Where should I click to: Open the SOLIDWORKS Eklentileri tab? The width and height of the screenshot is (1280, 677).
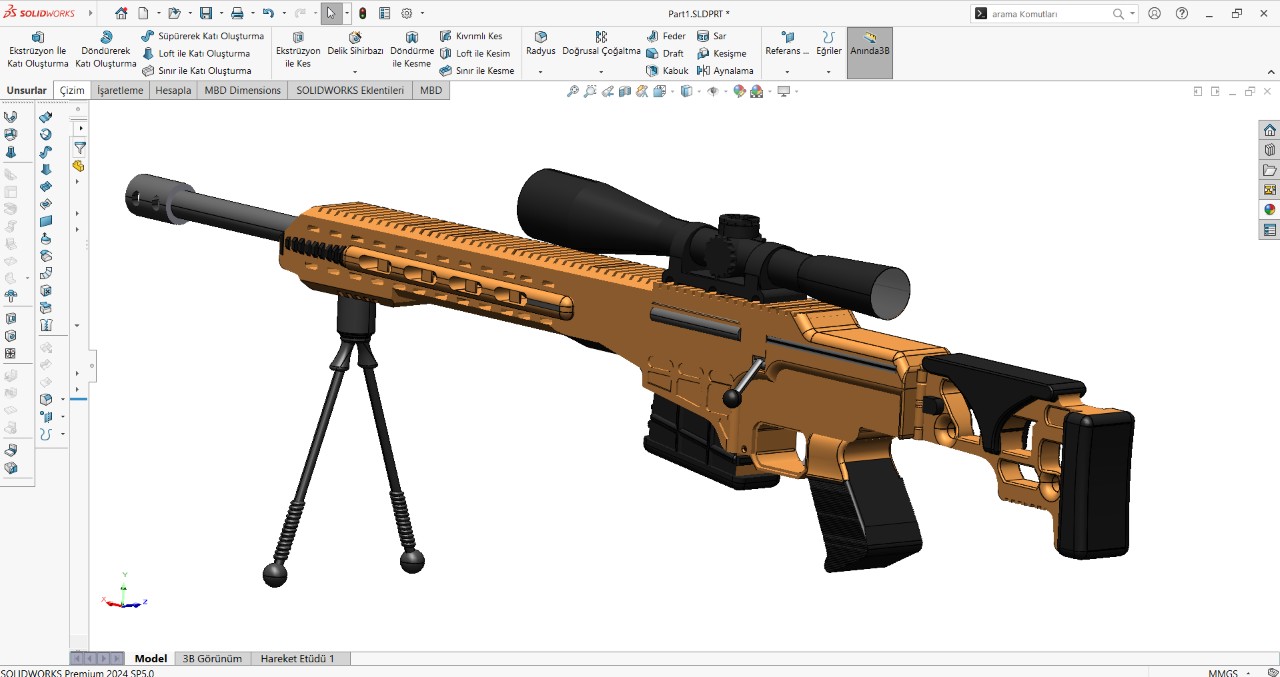tap(350, 90)
